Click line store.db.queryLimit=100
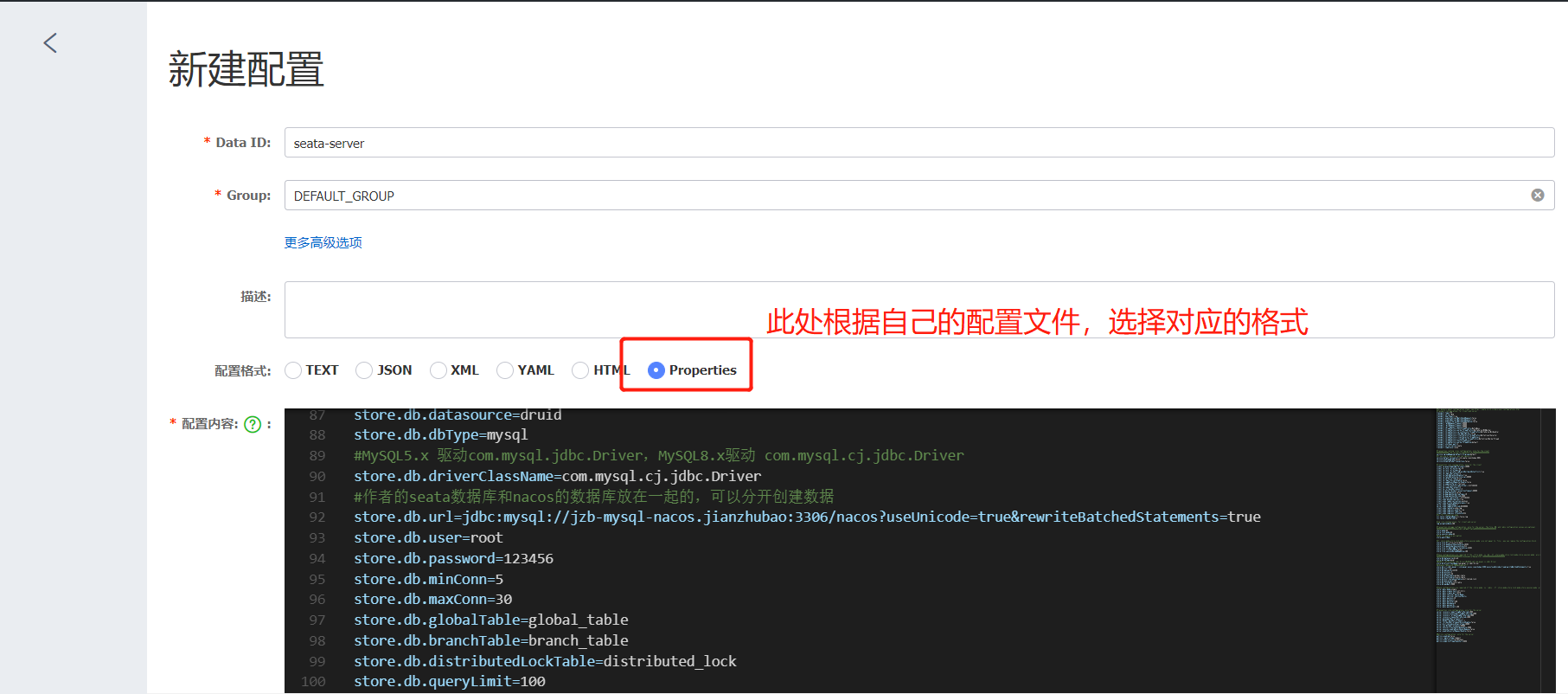The image size is (1568, 694). pos(449,682)
